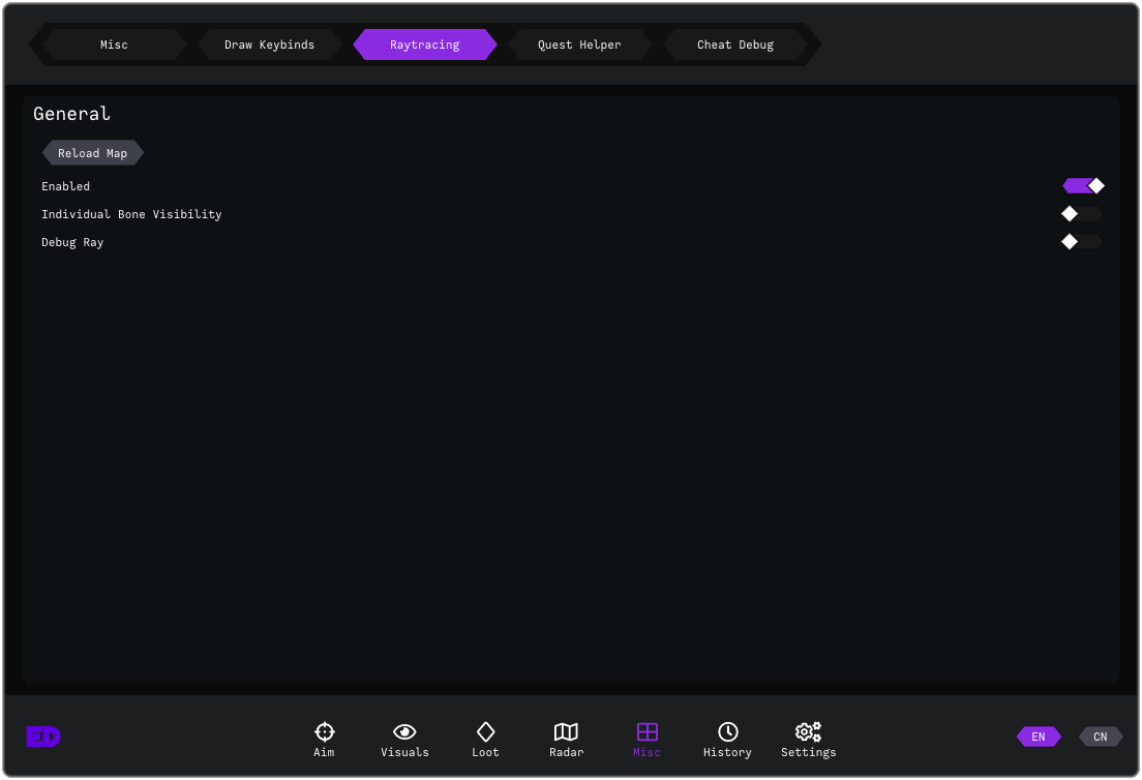Open the Quest Helper tab

[x=579, y=45]
